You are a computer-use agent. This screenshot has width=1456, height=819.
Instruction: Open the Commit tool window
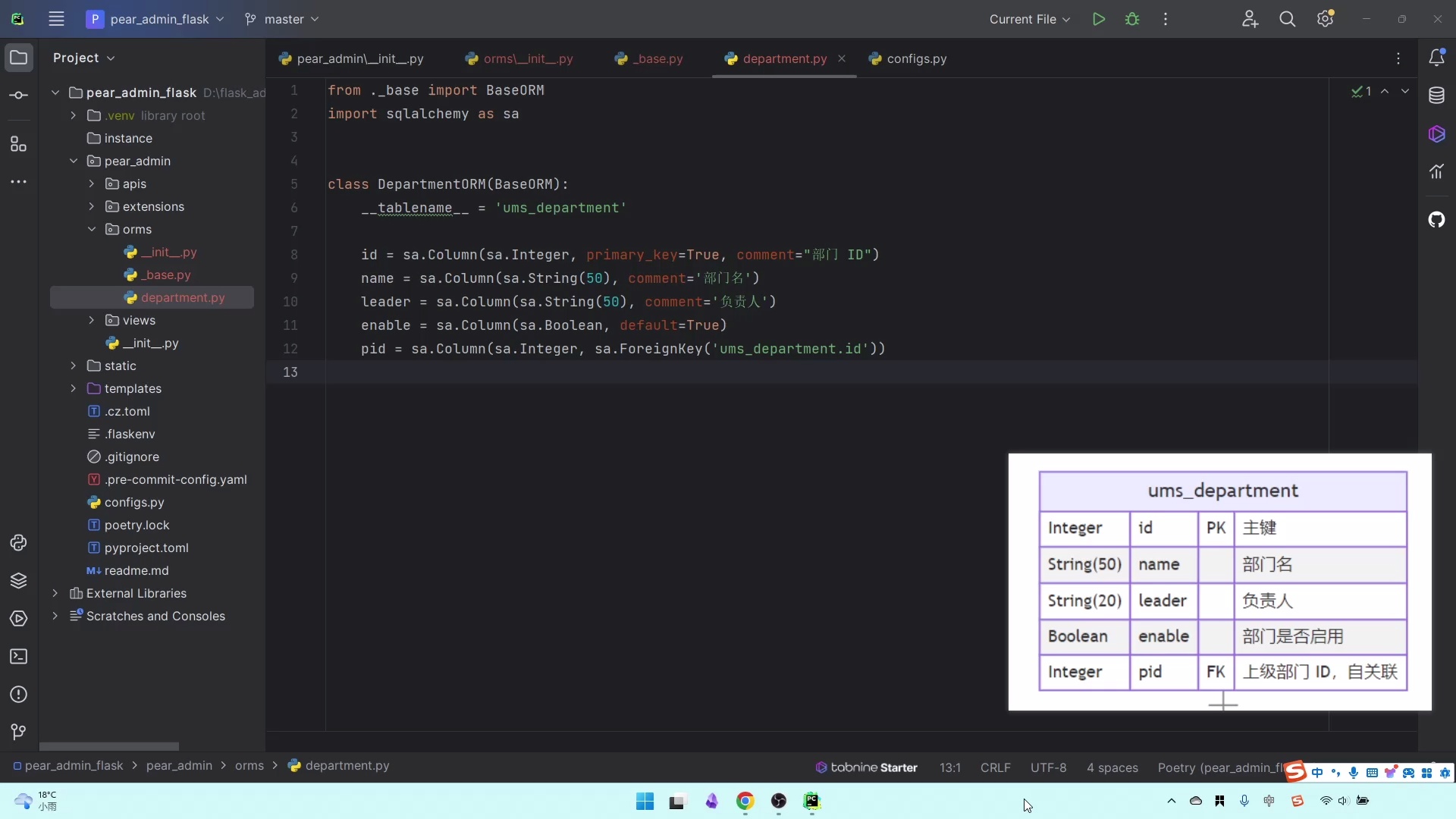coord(19,96)
